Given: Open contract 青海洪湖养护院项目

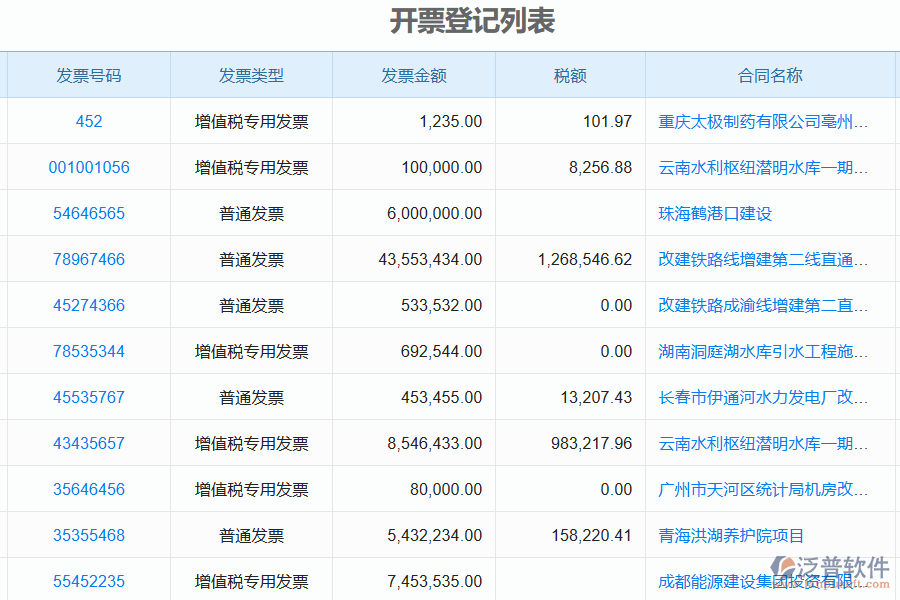Looking at the screenshot, I should click(x=727, y=535).
